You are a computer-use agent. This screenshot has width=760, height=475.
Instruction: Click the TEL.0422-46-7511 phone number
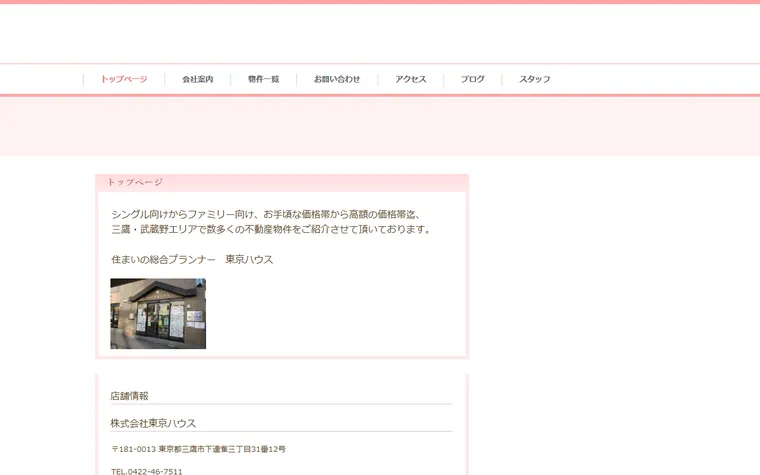[147, 471]
